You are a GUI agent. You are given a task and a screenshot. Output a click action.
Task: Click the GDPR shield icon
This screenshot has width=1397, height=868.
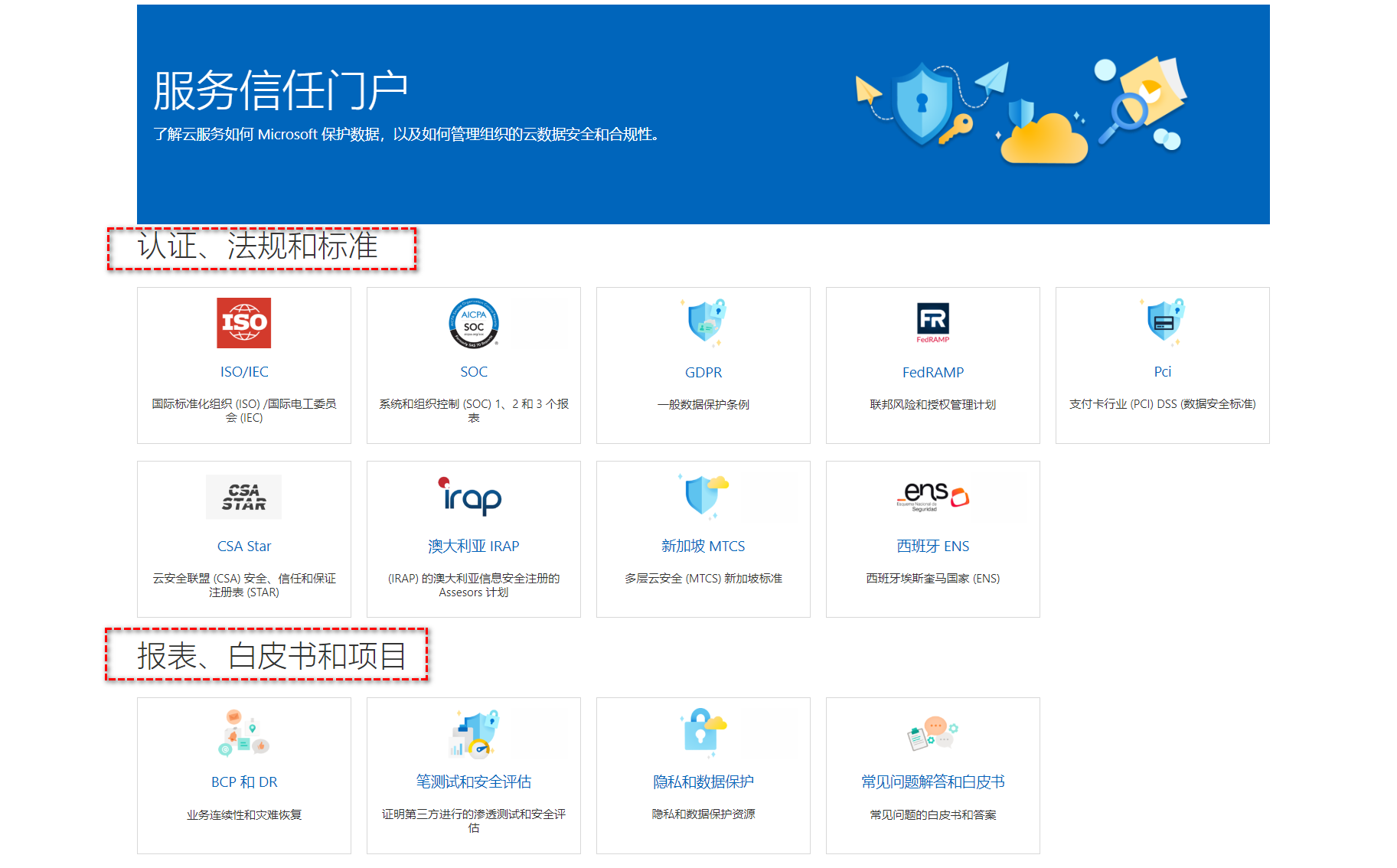click(x=703, y=322)
